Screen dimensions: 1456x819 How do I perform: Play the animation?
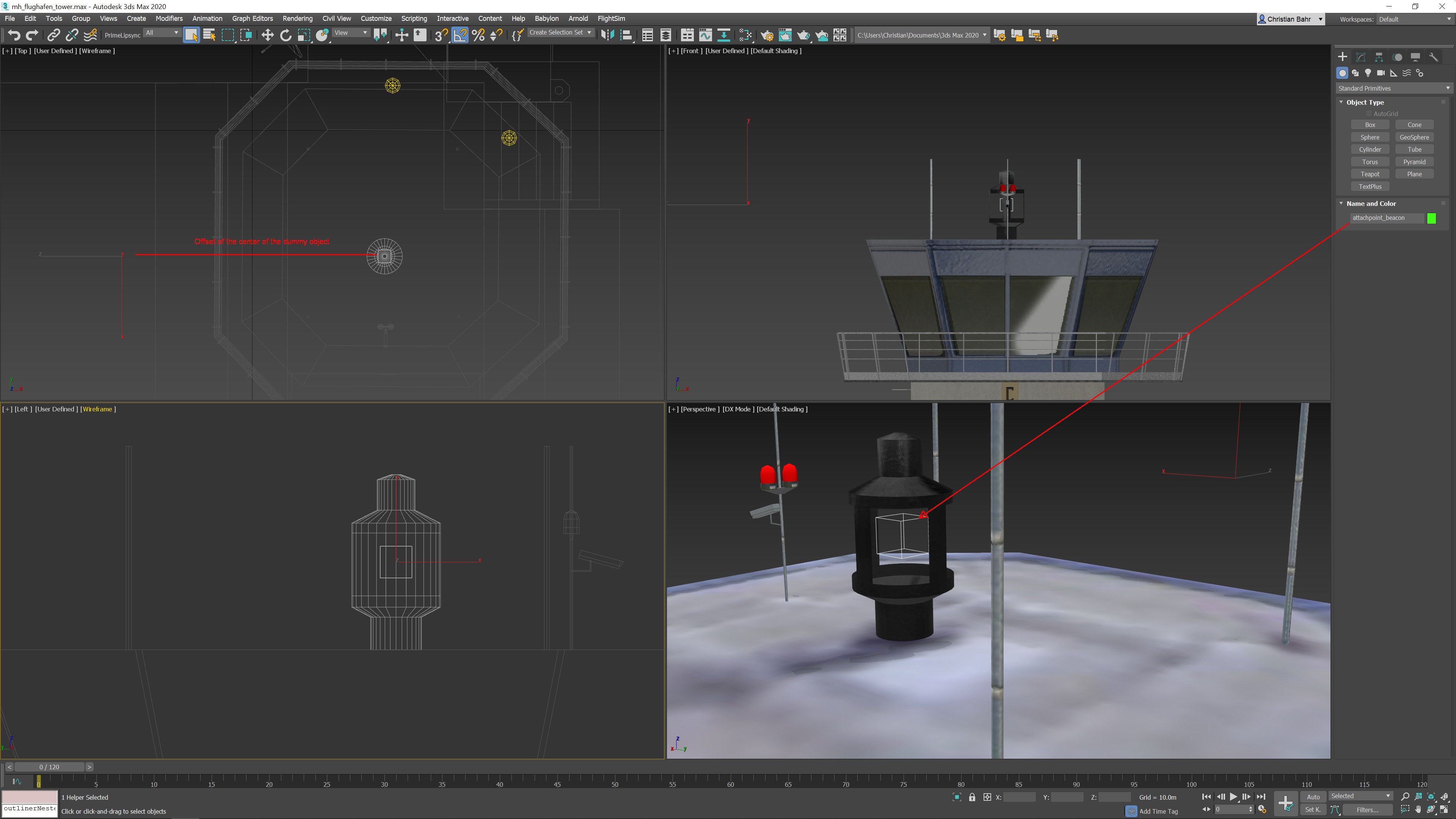pos(1233,797)
